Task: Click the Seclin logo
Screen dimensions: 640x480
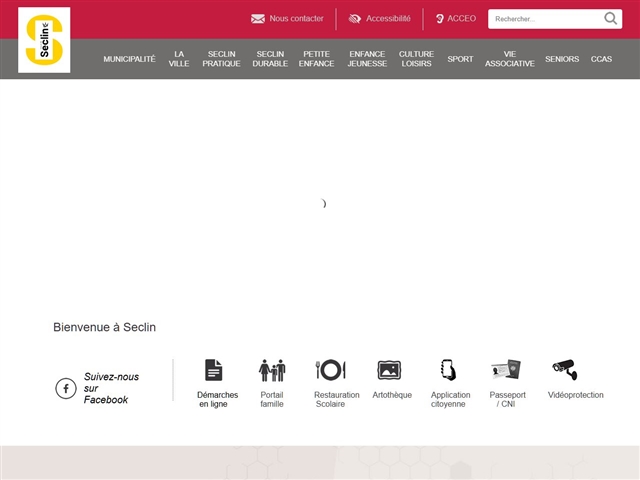Action: tap(44, 40)
